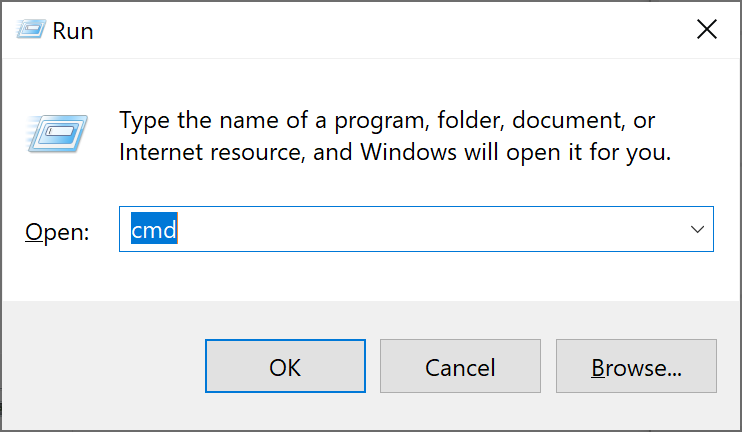Click the small Run icon in title bar
This screenshot has width=742, height=432.
pyautogui.click(x=31, y=29)
